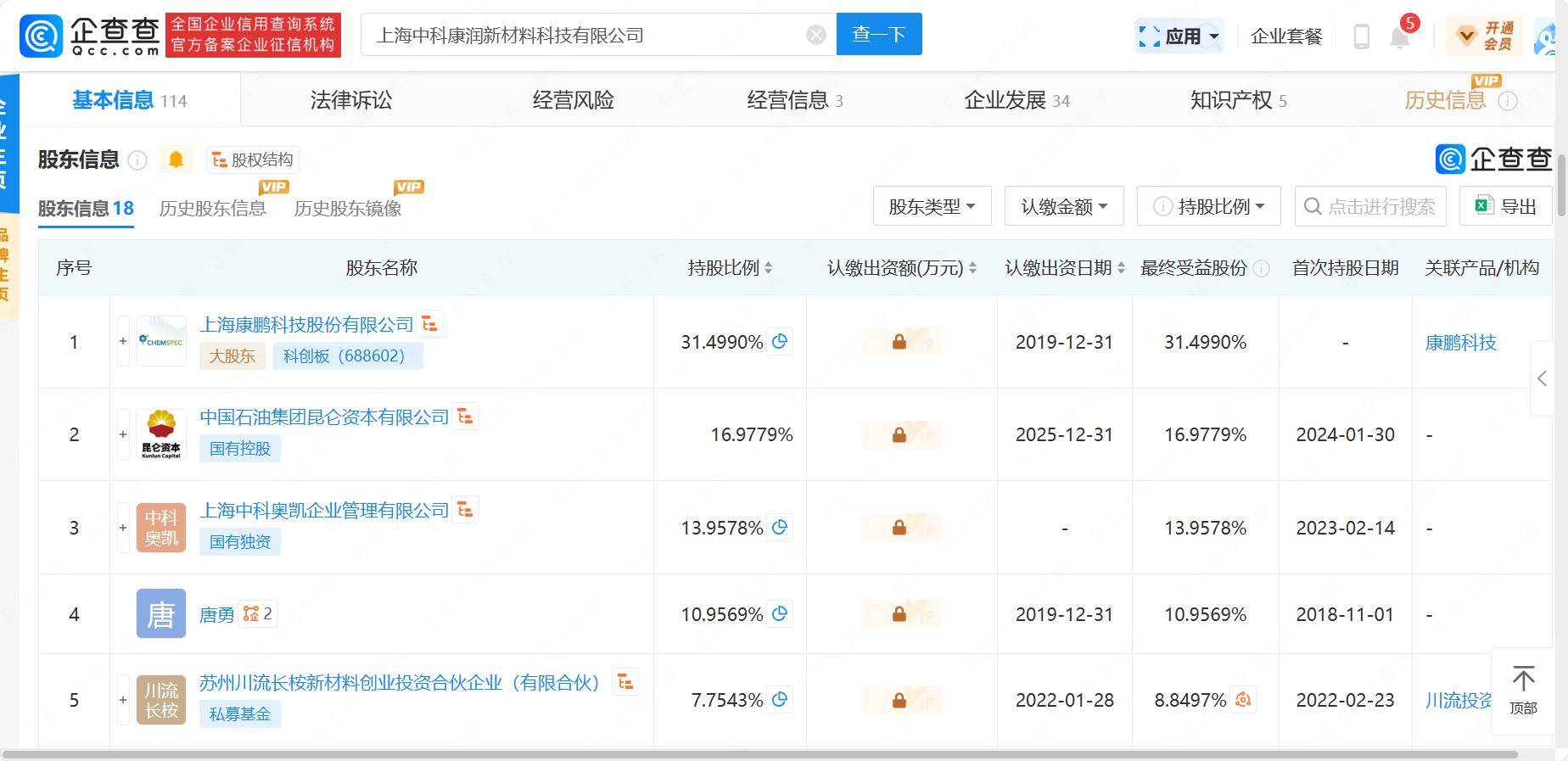The image size is (1568, 761).
Task: Click equity chart icon beside 昆仑资本
Action: tap(465, 416)
